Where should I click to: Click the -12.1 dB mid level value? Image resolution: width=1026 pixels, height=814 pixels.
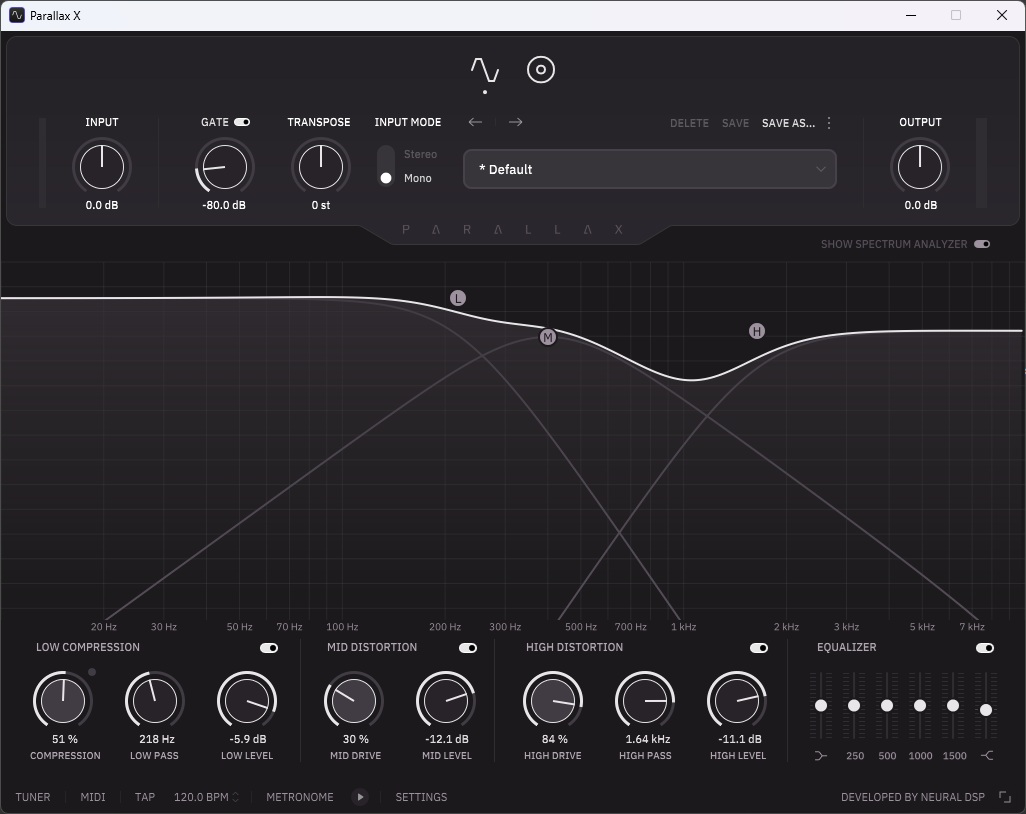447,739
